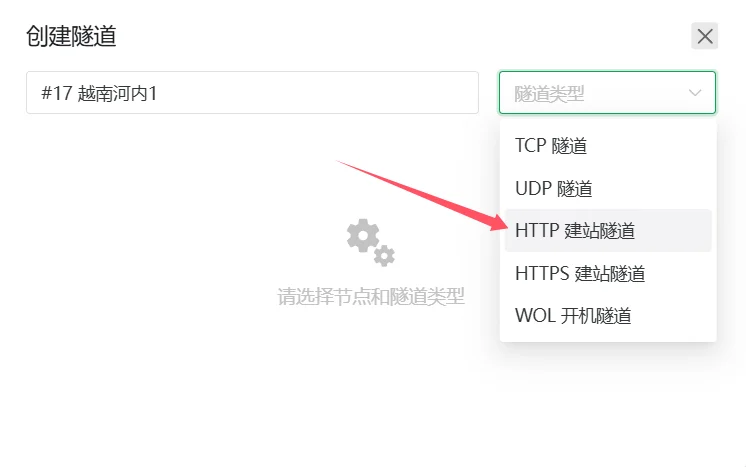The height and width of the screenshot is (467, 746).
Task: Click the large gear icon in the empty state
Action: click(x=363, y=235)
